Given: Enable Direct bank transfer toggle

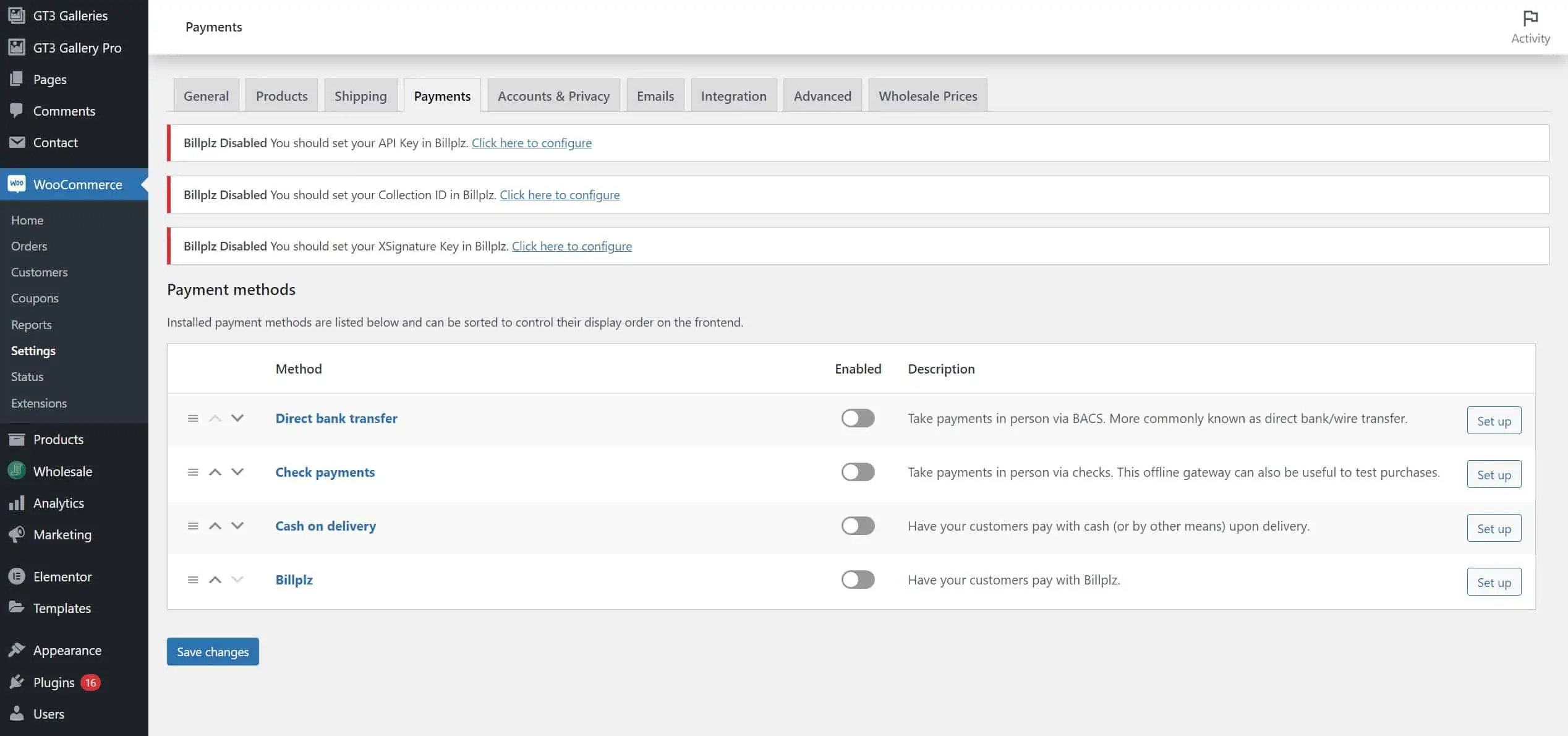Looking at the screenshot, I should [x=858, y=418].
